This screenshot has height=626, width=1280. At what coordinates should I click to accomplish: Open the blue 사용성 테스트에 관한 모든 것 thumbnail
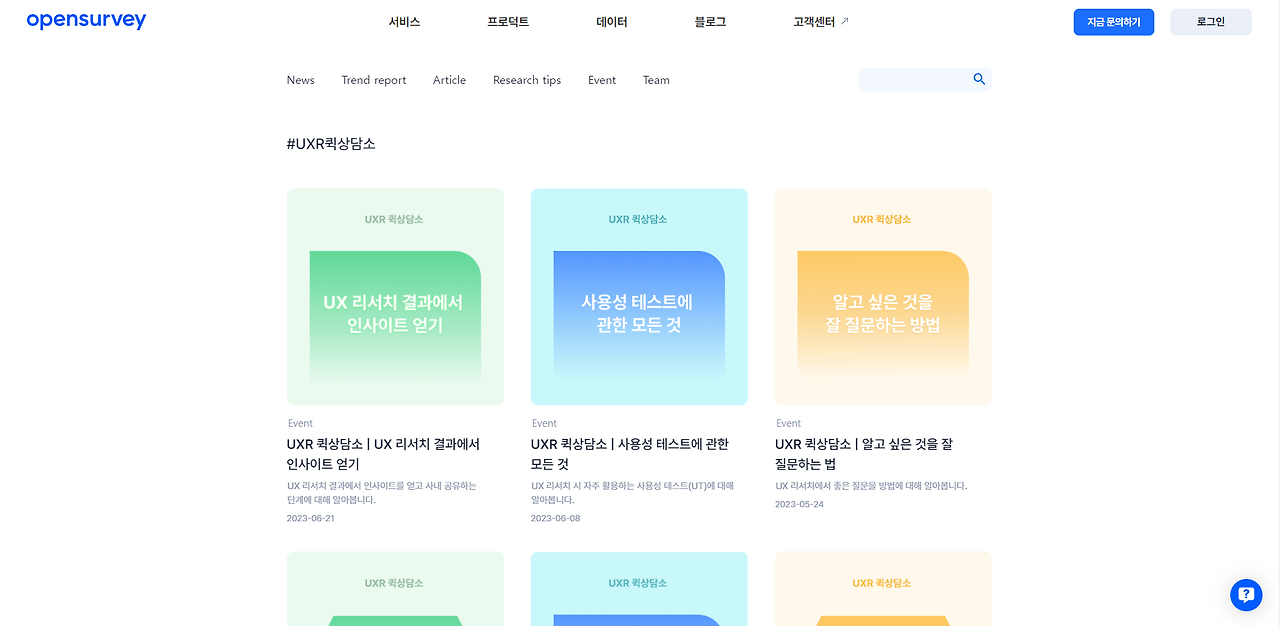click(639, 297)
